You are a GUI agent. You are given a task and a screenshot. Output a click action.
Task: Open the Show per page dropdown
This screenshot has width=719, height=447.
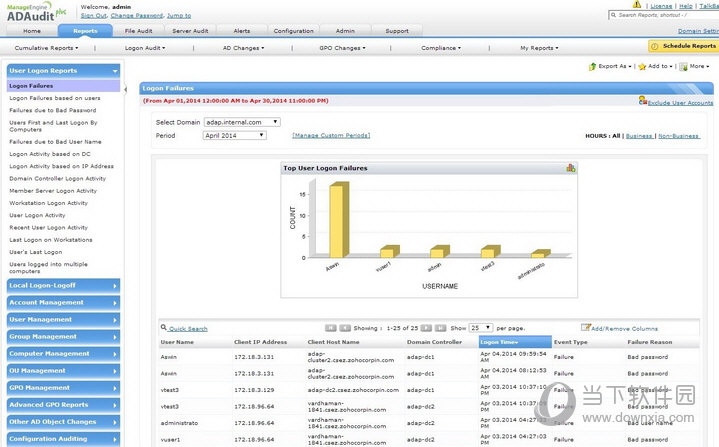(481, 328)
